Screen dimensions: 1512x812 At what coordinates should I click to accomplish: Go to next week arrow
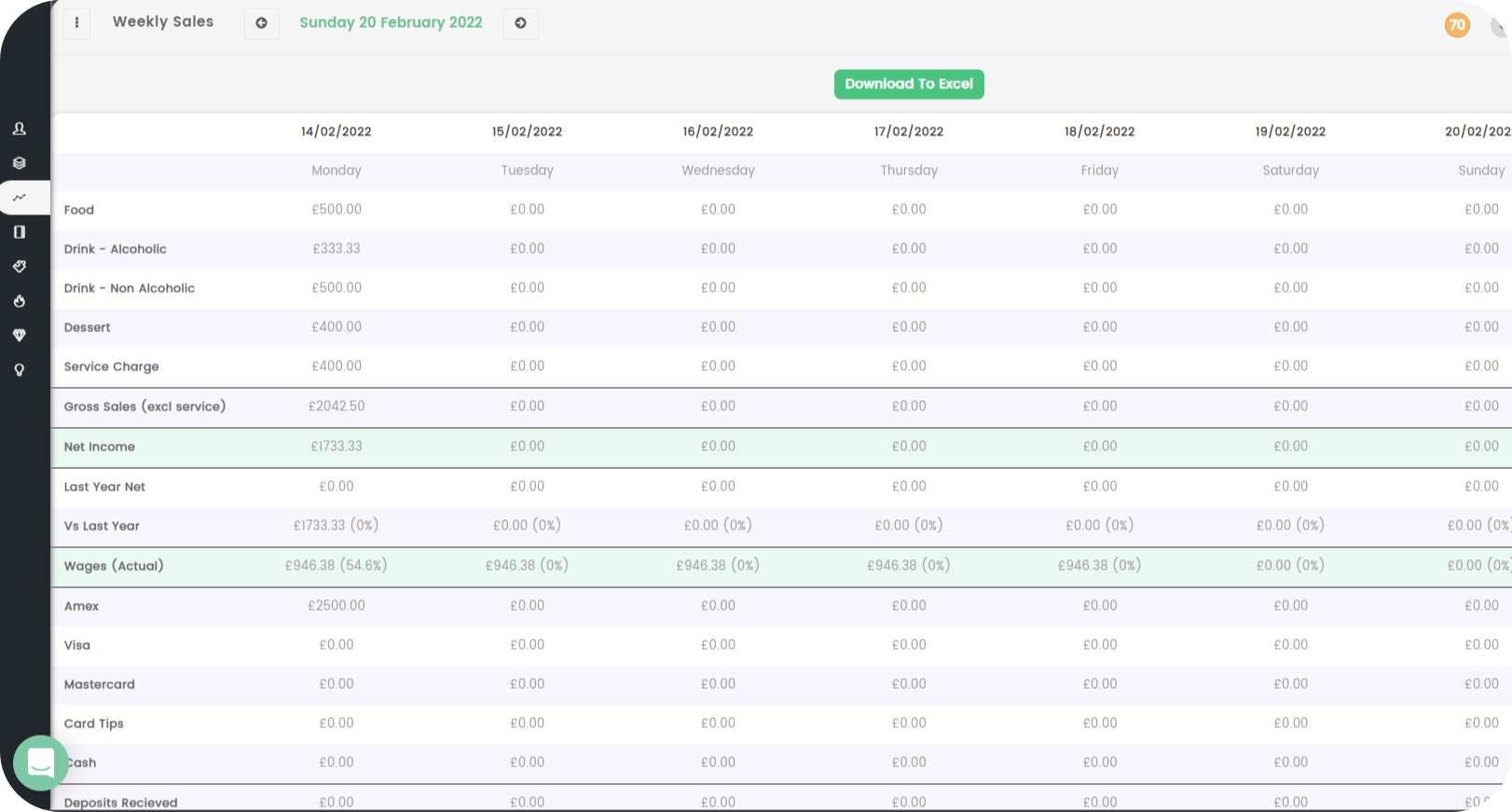[x=521, y=23]
